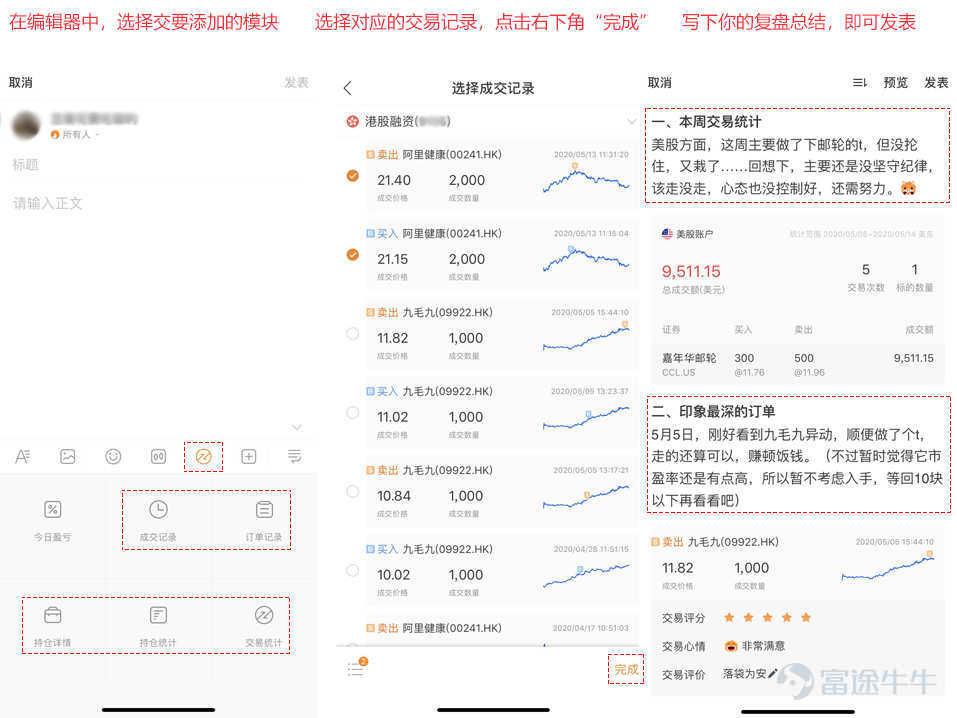Uncheck the 买入 阿里健康 21.15 record
Image resolution: width=957 pixels, height=718 pixels.
[x=353, y=255]
